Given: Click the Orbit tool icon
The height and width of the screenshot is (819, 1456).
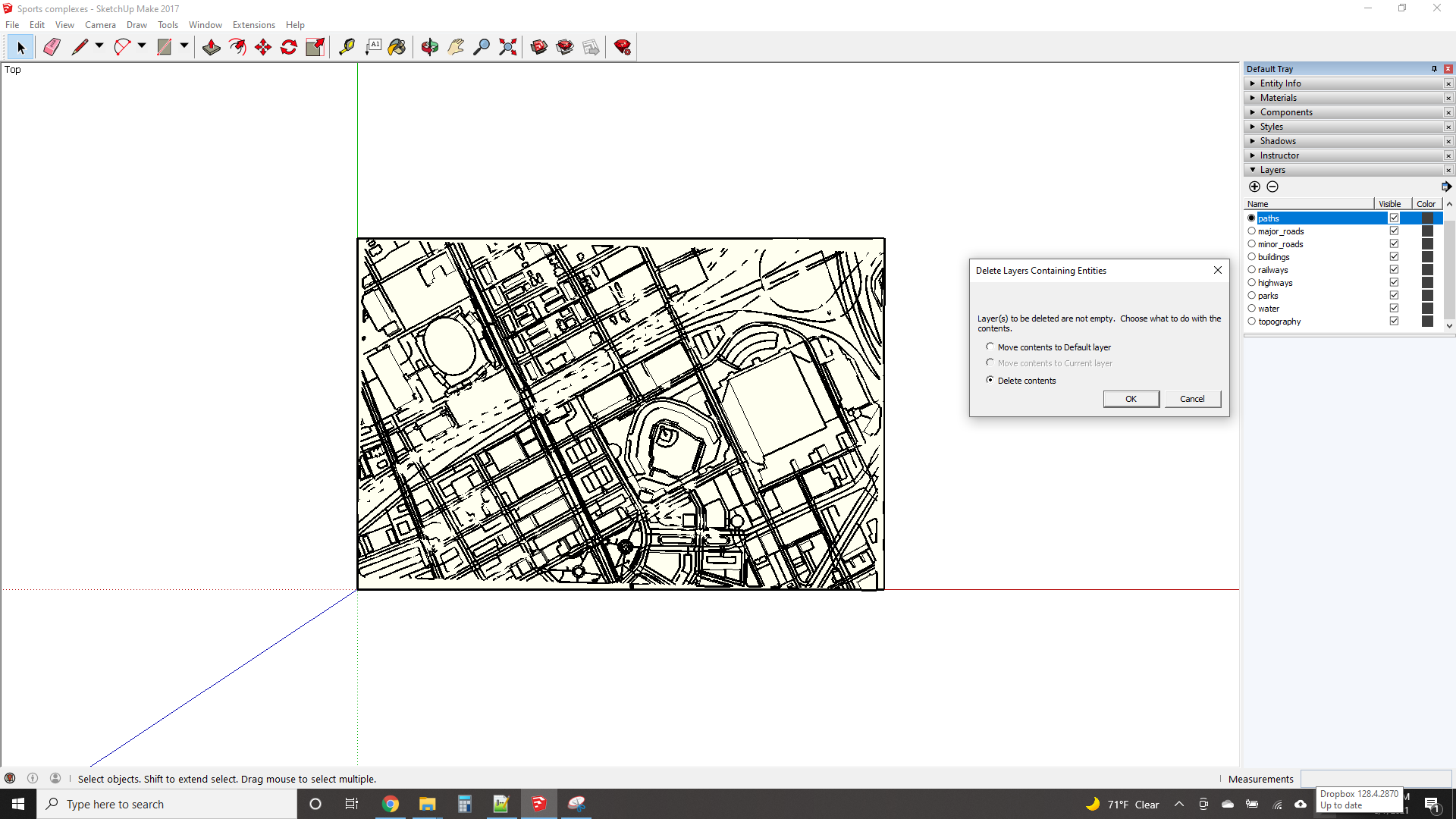Looking at the screenshot, I should pyautogui.click(x=429, y=47).
